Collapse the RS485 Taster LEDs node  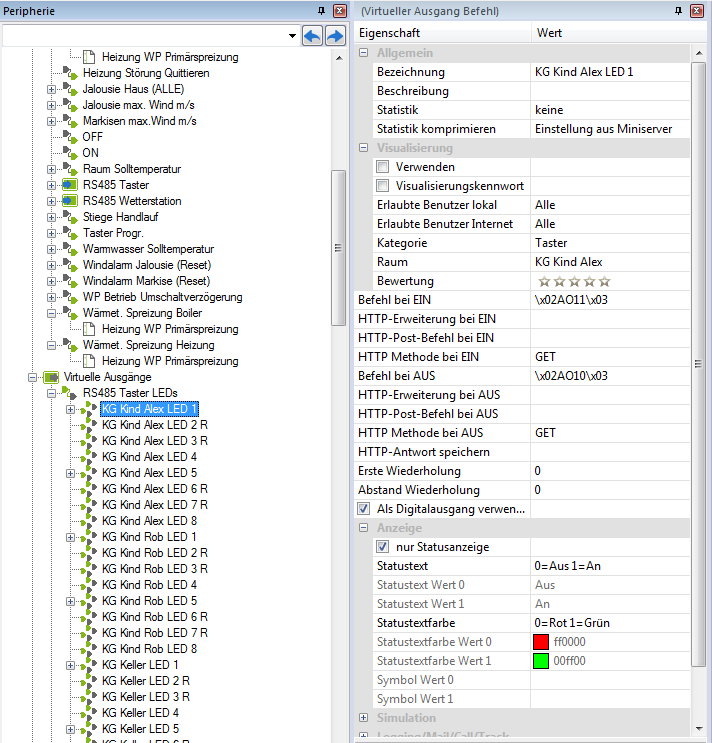[51, 393]
